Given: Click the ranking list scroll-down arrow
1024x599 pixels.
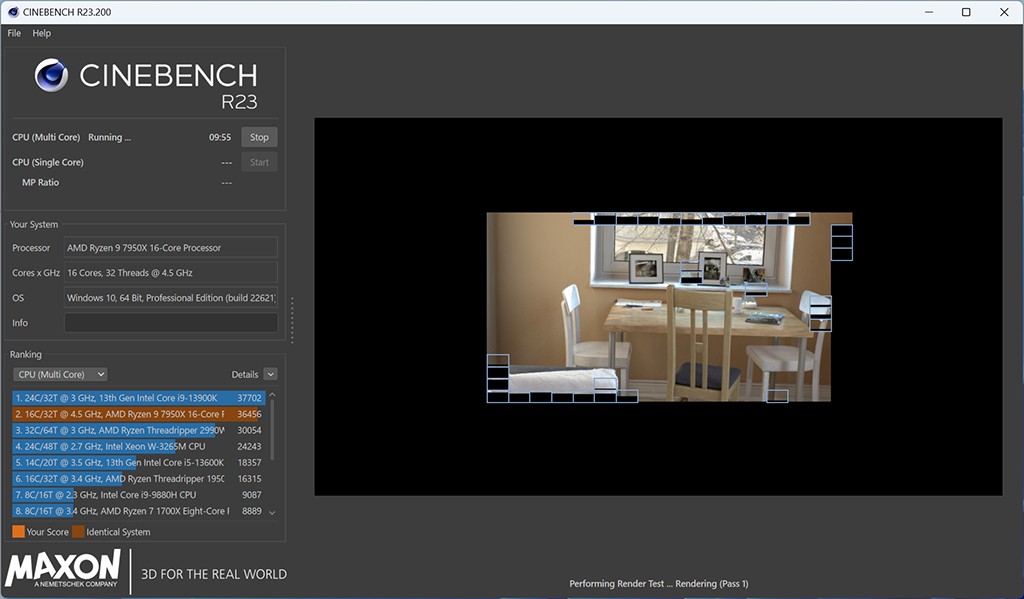Looking at the screenshot, I should click(273, 513).
